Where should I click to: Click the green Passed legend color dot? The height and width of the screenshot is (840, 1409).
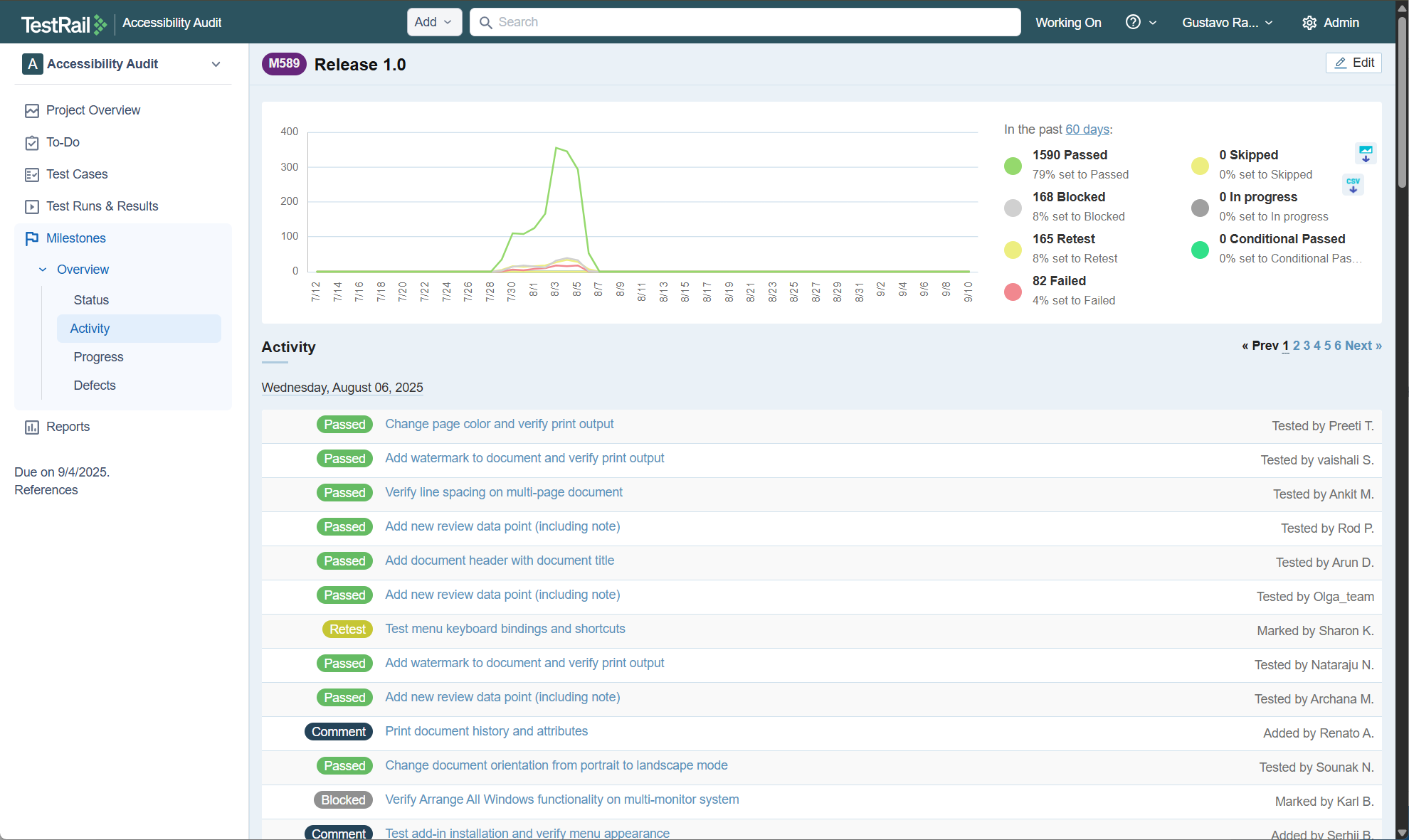click(x=1013, y=166)
